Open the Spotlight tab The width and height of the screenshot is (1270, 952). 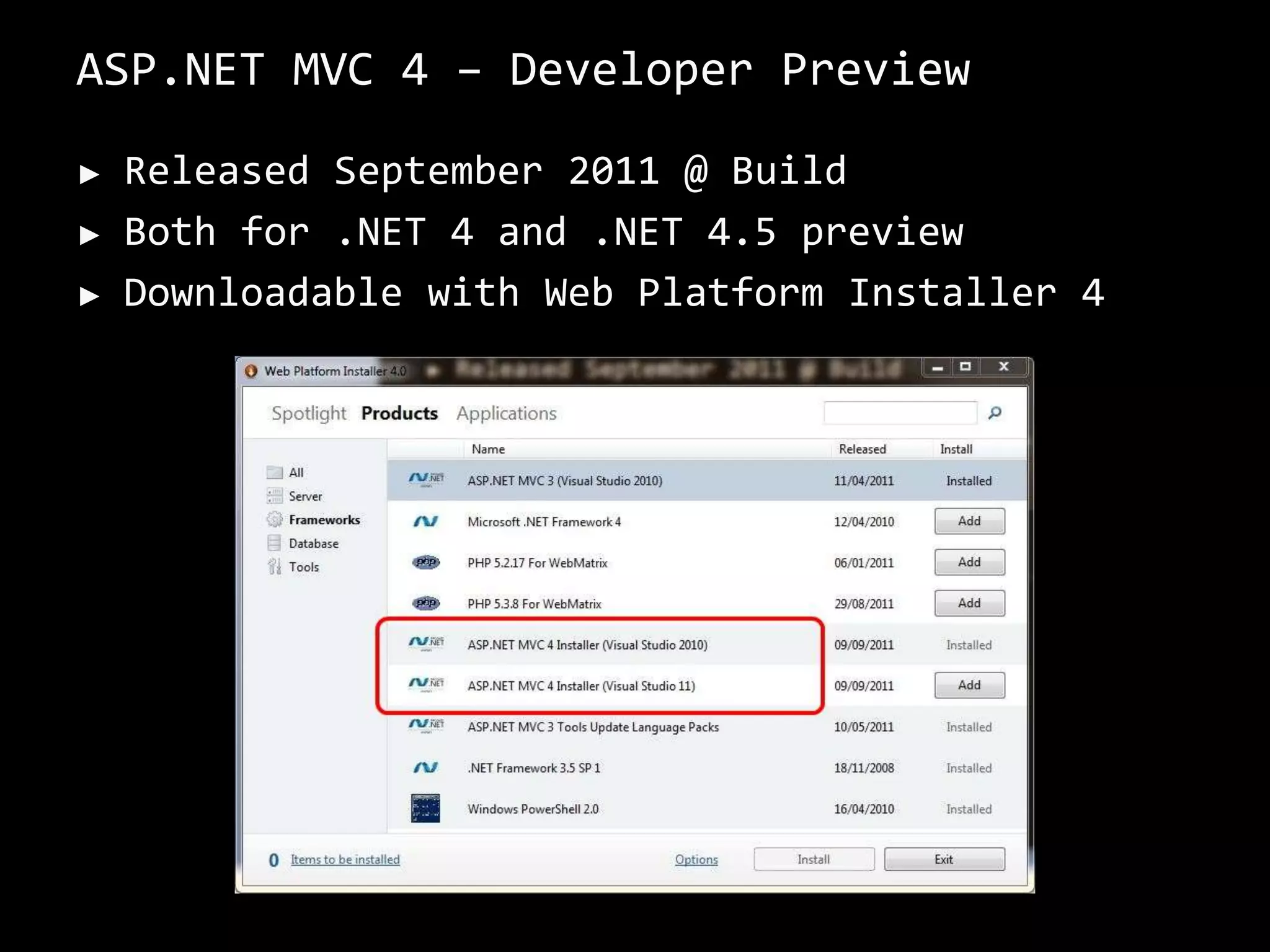pyautogui.click(x=309, y=413)
